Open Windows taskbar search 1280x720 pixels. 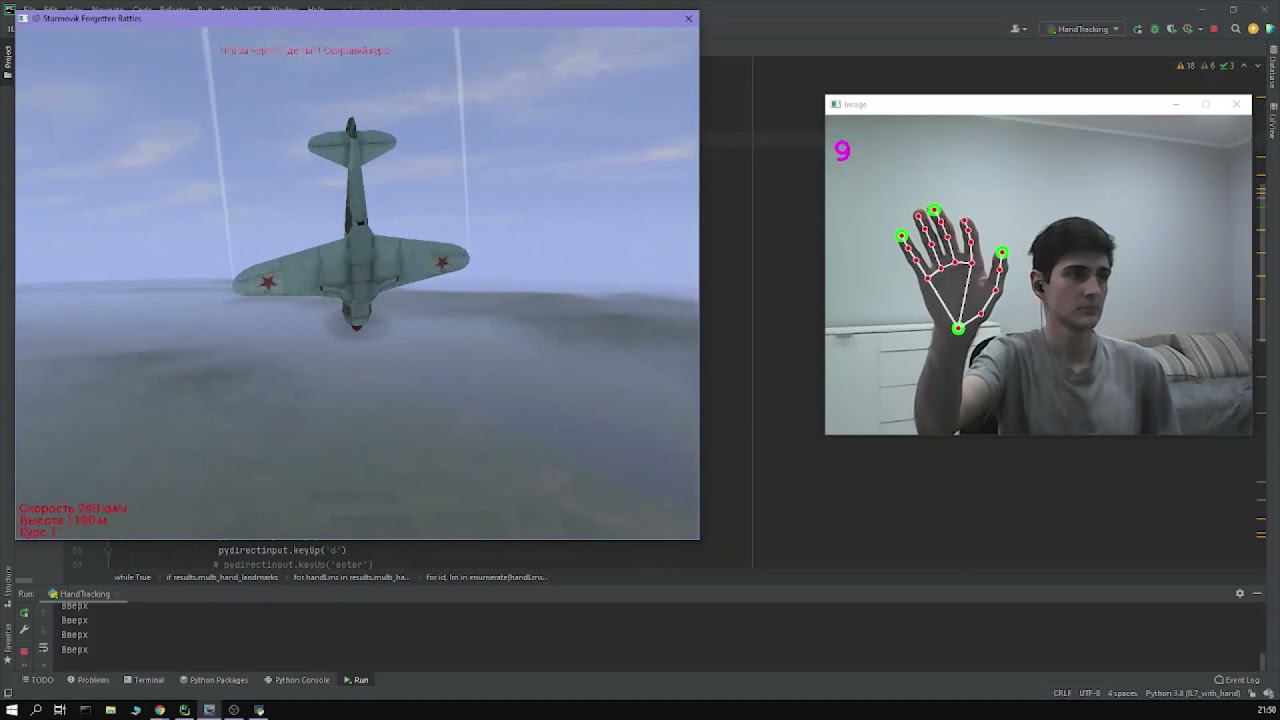[x=36, y=710]
